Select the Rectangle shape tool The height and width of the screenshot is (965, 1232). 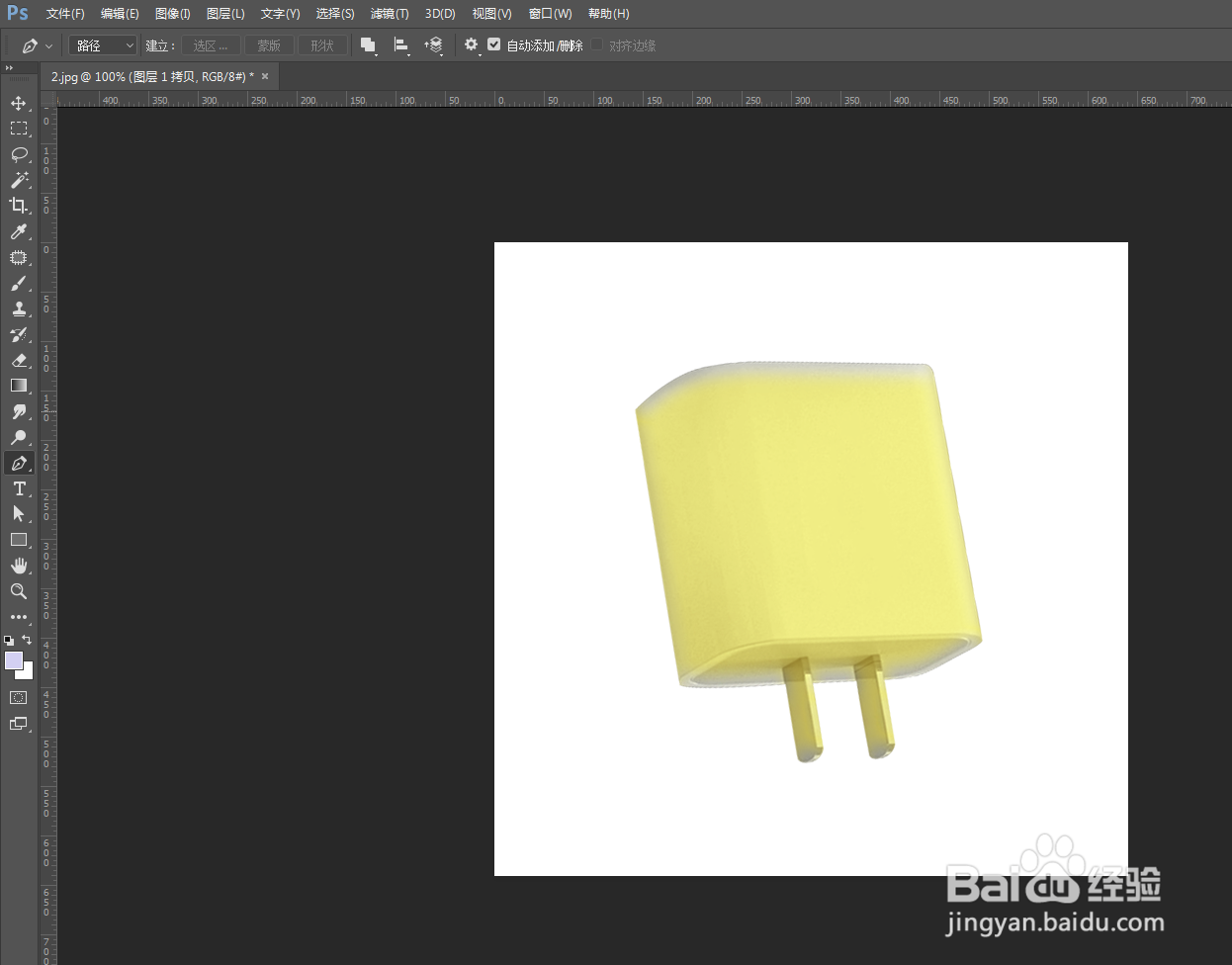(19, 540)
